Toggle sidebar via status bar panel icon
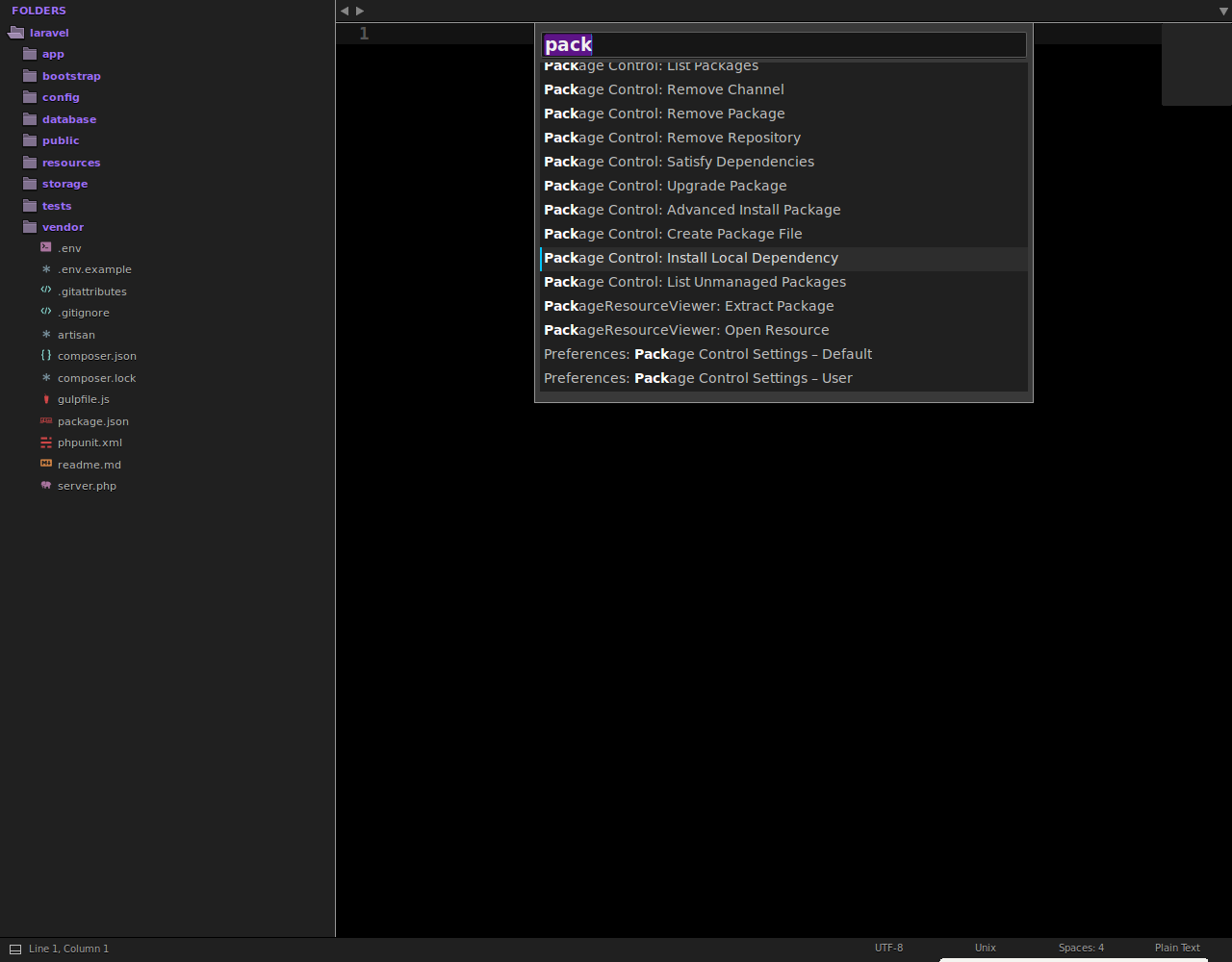Screen dimensions: 1232x962 click(15, 949)
